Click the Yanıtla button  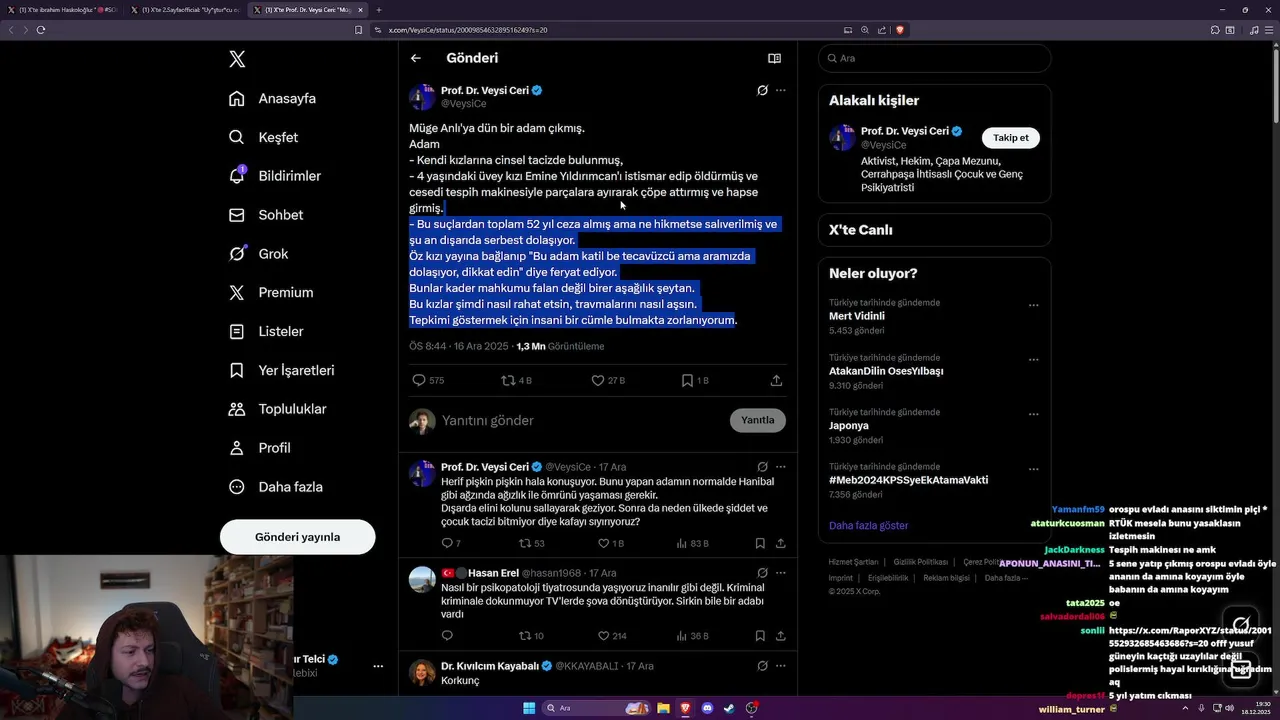point(758,420)
